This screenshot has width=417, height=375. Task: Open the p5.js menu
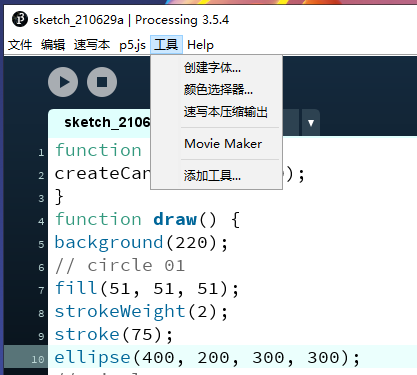[132, 45]
